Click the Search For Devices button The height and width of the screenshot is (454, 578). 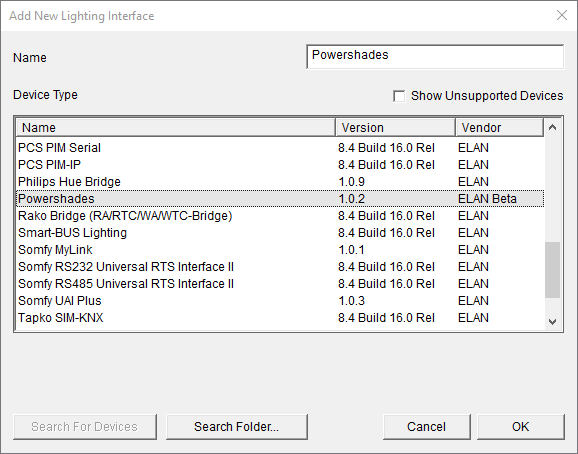pyautogui.click(x=85, y=427)
